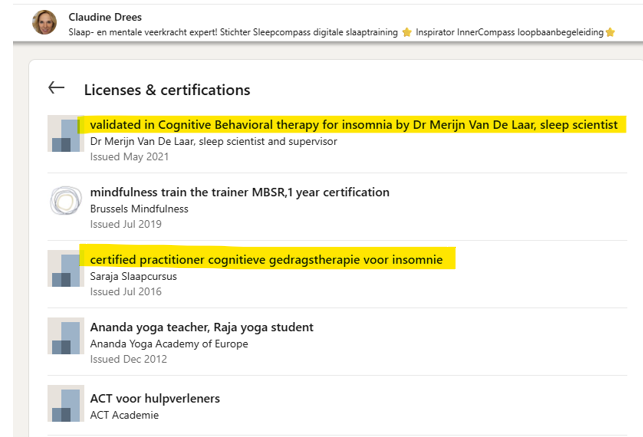
Task: Open the validated in Cognitive Behavioral therapy certification
Action: point(353,125)
